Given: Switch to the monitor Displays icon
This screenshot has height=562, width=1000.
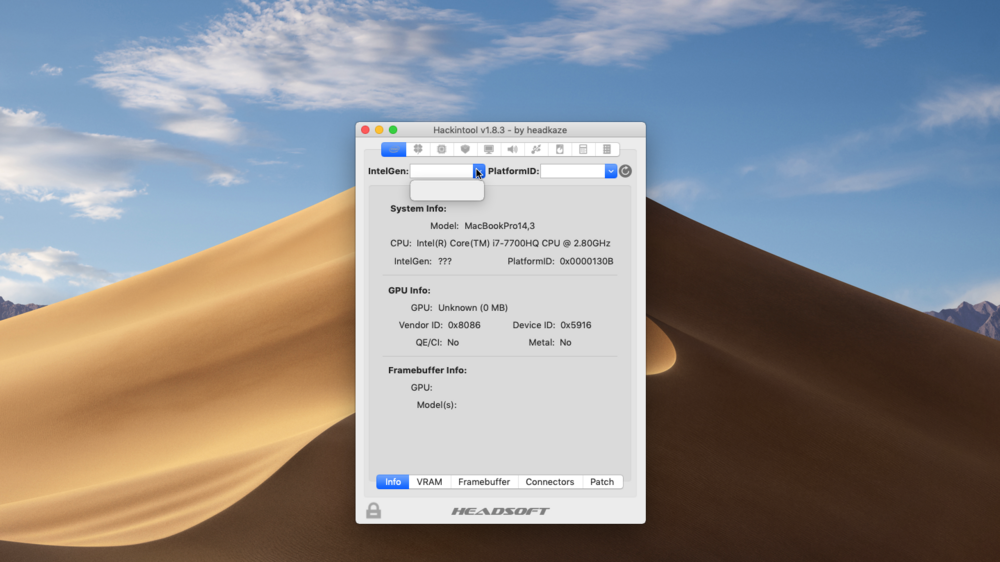Looking at the screenshot, I should click(489, 149).
